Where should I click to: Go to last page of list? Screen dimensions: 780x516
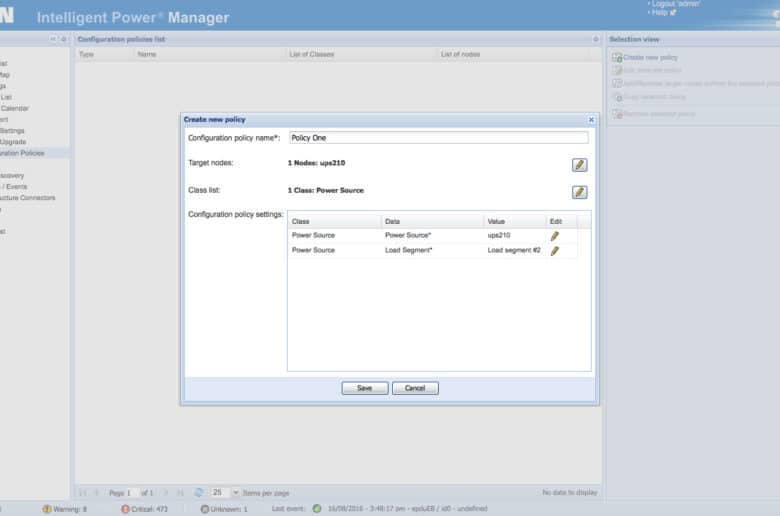(x=180, y=493)
